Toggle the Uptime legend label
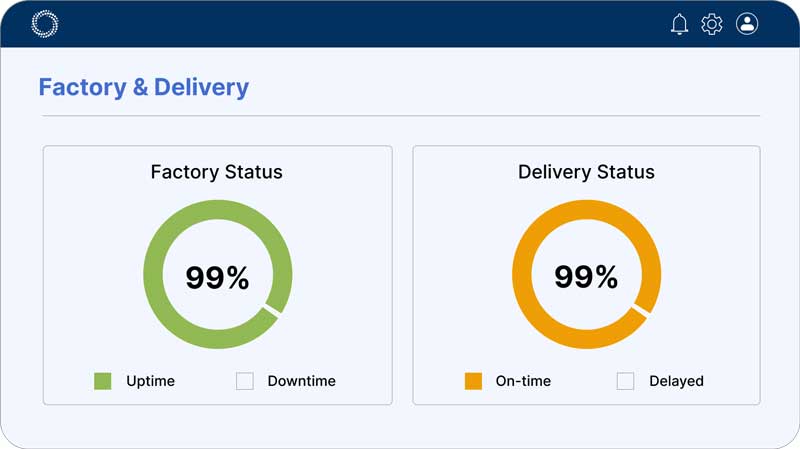 coord(150,381)
